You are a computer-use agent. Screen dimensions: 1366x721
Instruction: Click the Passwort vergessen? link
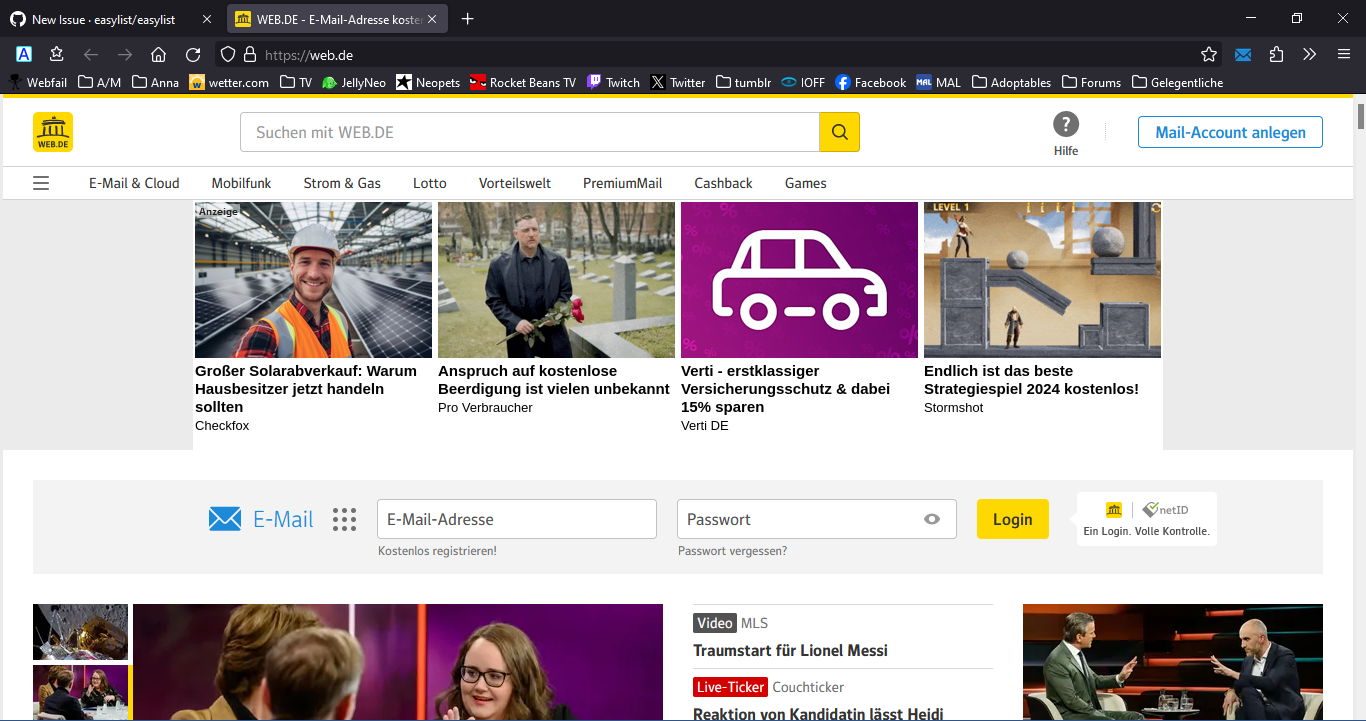click(732, 551)
